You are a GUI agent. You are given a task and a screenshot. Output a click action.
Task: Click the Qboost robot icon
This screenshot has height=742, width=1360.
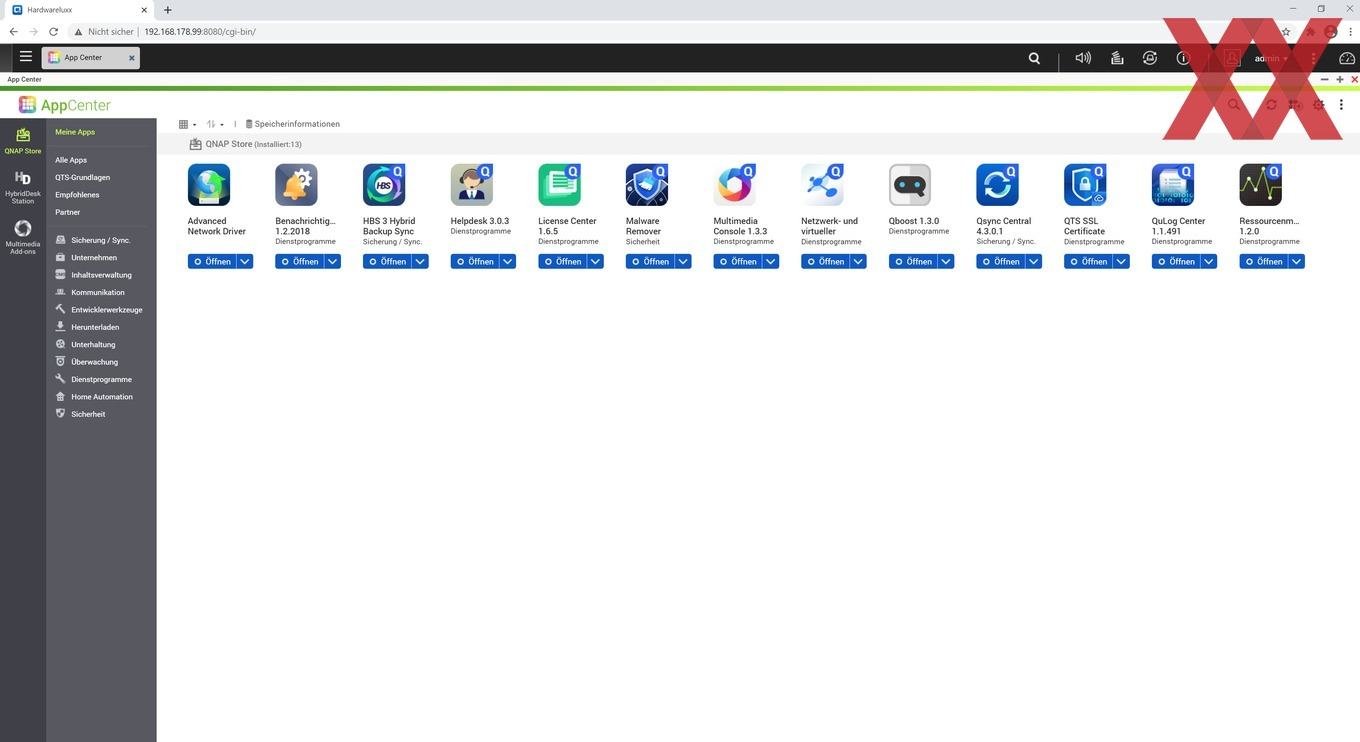(x=910, y=185)
